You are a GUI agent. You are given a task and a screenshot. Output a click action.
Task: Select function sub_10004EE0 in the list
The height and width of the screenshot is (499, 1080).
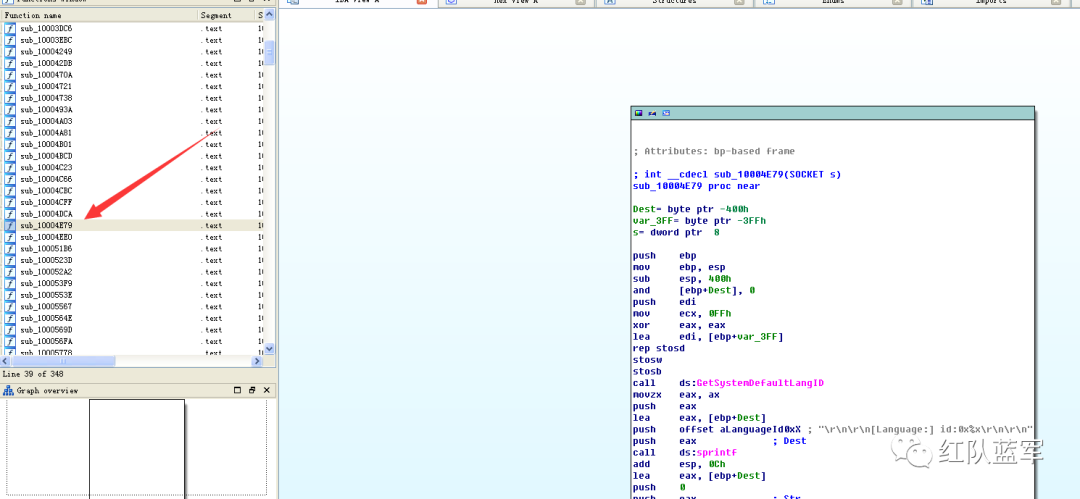pyautogui.click(x=132, y=237)
